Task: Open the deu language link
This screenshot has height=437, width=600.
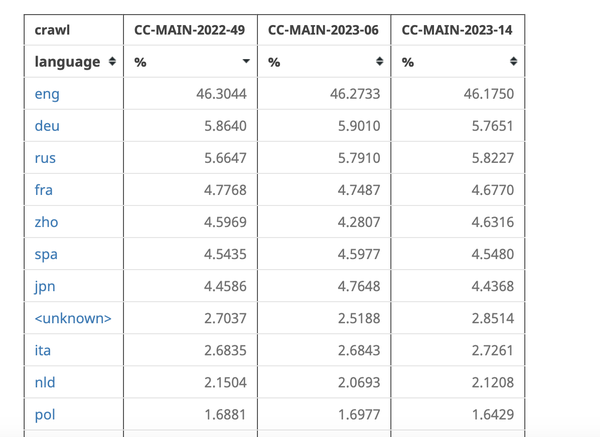Action: 47,126
